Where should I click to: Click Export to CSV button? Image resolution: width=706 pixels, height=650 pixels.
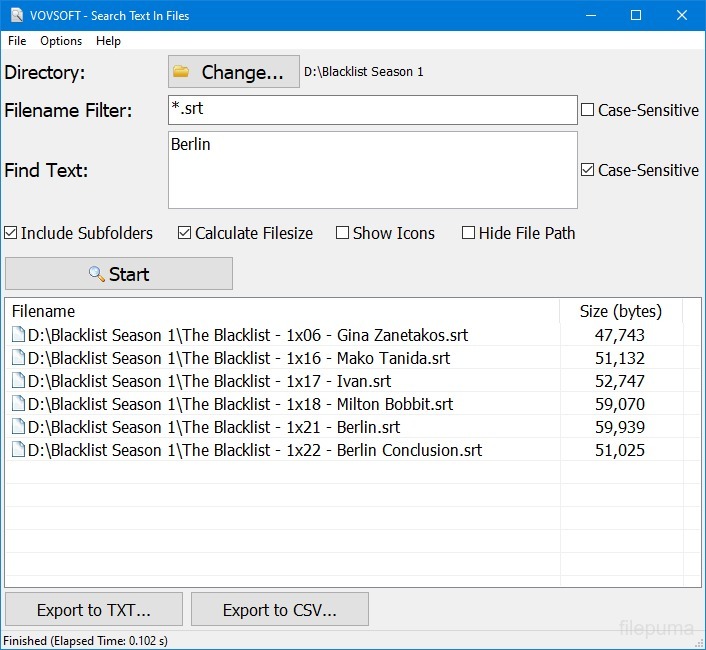(280, 610)
